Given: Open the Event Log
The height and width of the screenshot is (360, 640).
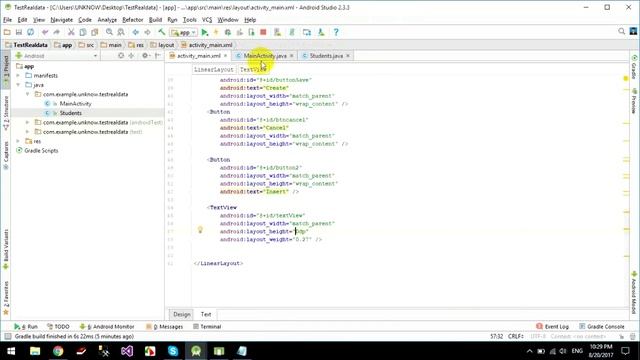Looking at the screenshot, I should point(552,327).
